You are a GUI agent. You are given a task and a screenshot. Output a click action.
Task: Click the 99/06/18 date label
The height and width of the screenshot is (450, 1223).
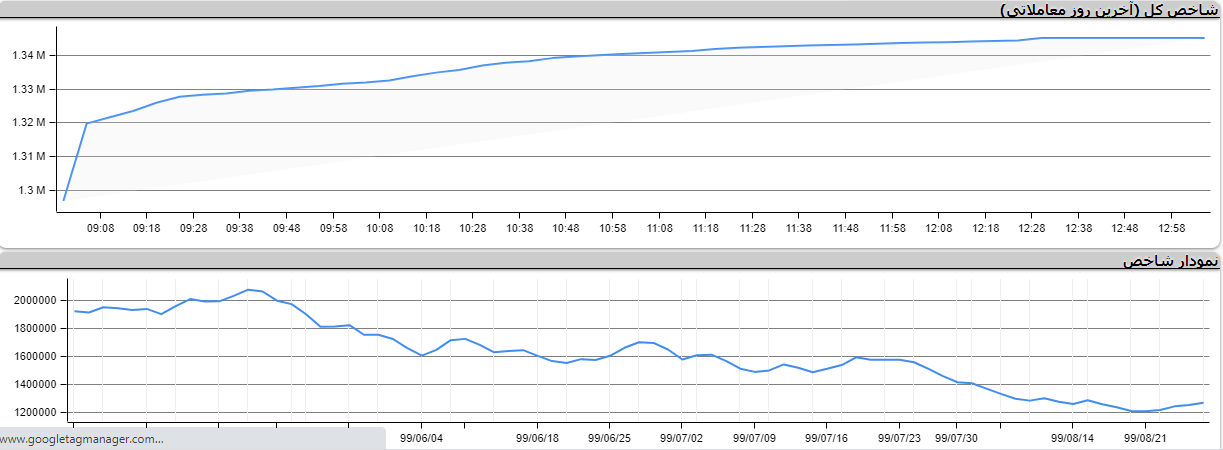coord(538,437)
